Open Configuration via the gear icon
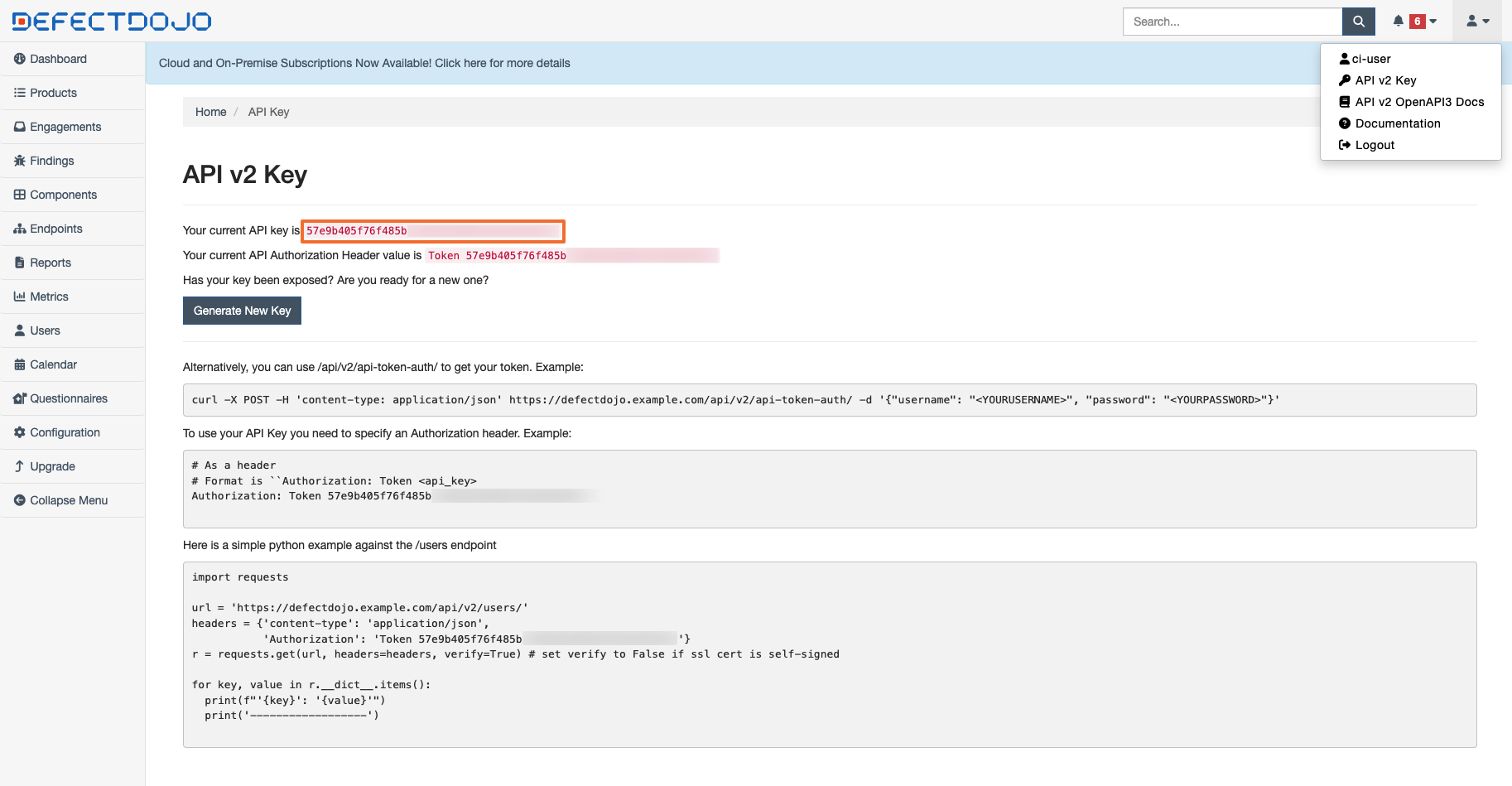 (x=65, y=432)
